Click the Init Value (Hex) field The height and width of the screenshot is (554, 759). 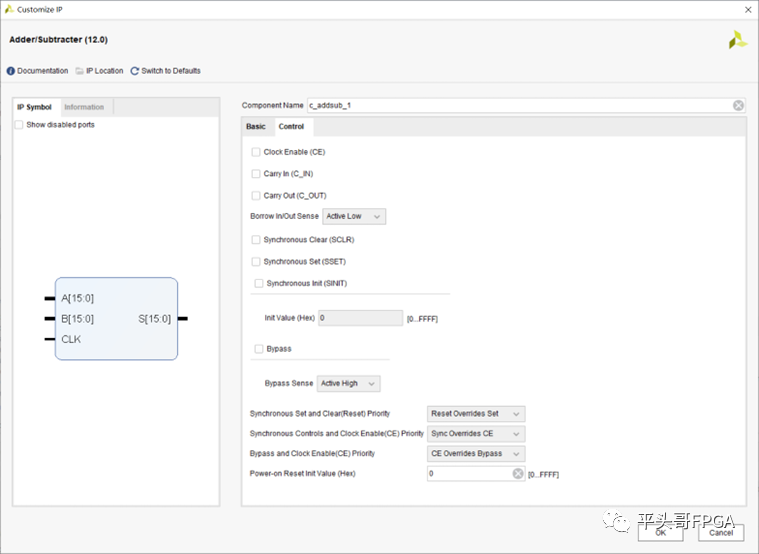[360, 318]
